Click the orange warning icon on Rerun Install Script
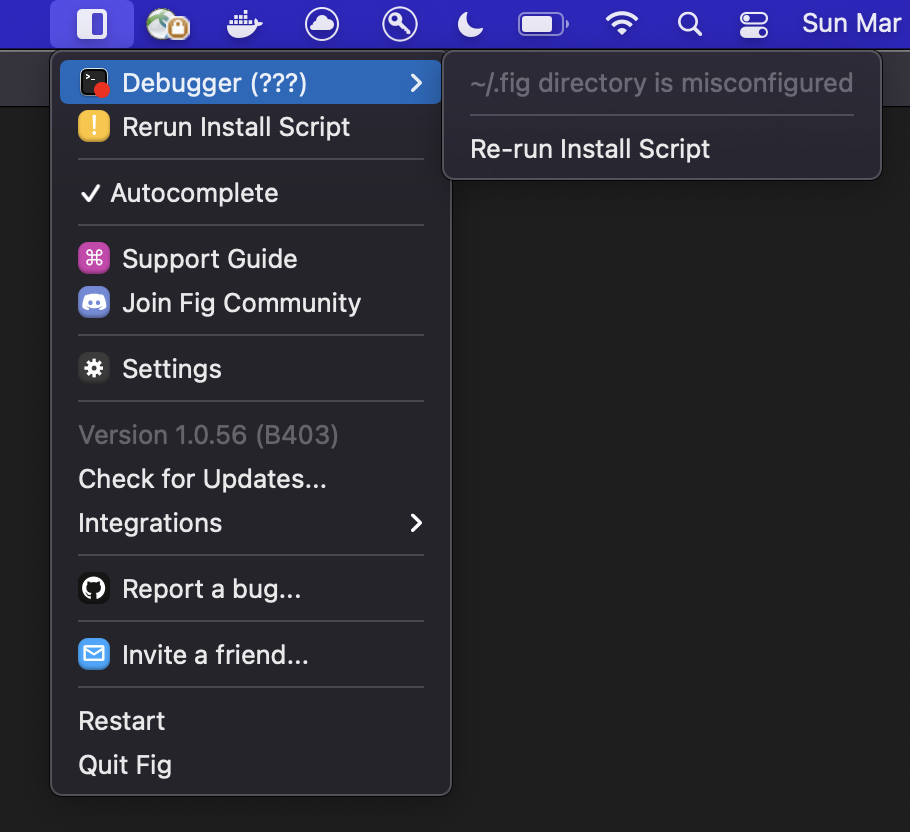 click(92, 127)
